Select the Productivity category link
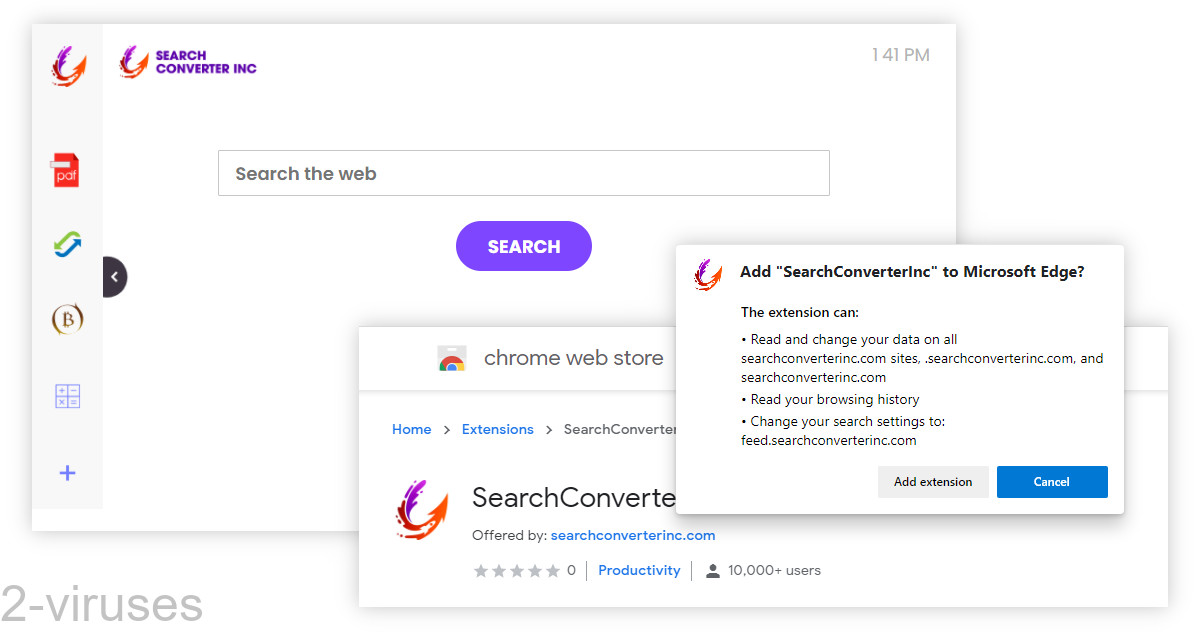 [x=639, y=570]
